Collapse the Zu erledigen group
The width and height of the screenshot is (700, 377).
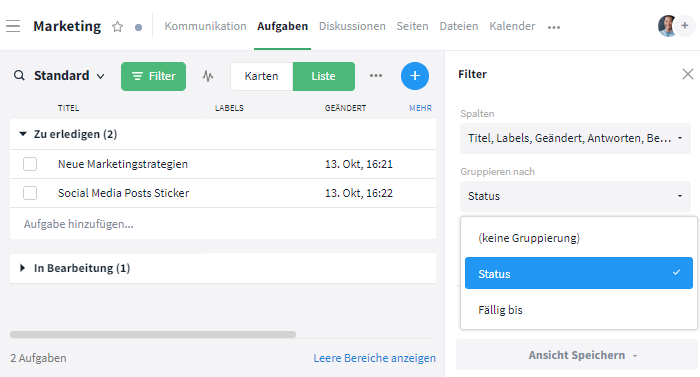(23, 134)
